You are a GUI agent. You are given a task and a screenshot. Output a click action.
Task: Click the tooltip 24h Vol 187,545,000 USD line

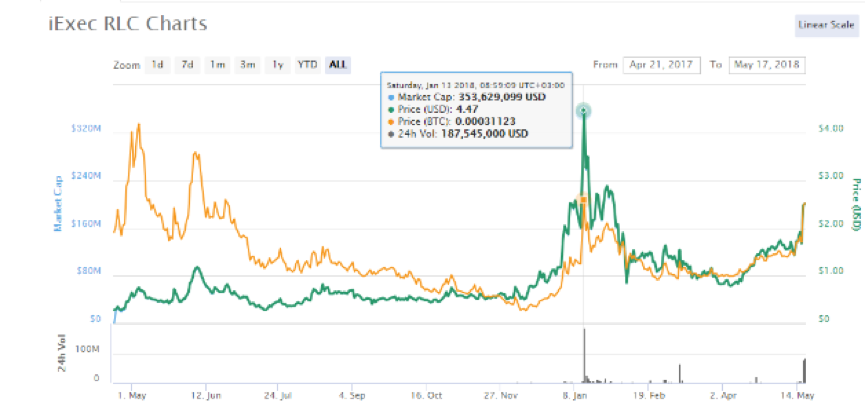click(x=457, y=133)
